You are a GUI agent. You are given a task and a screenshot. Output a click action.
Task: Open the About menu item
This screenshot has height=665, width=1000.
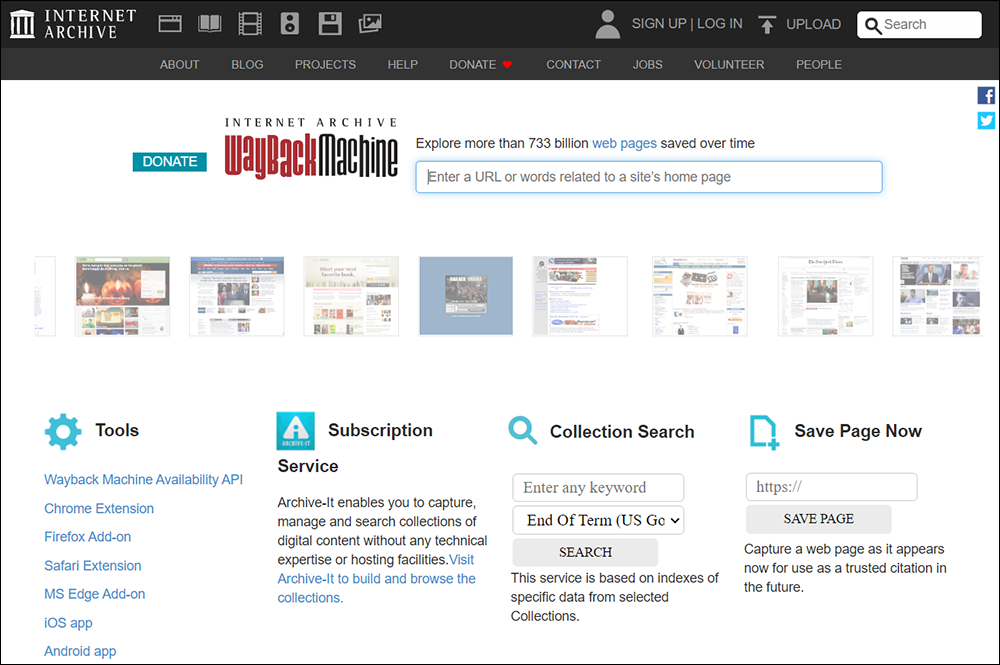(x=180, y=64)
